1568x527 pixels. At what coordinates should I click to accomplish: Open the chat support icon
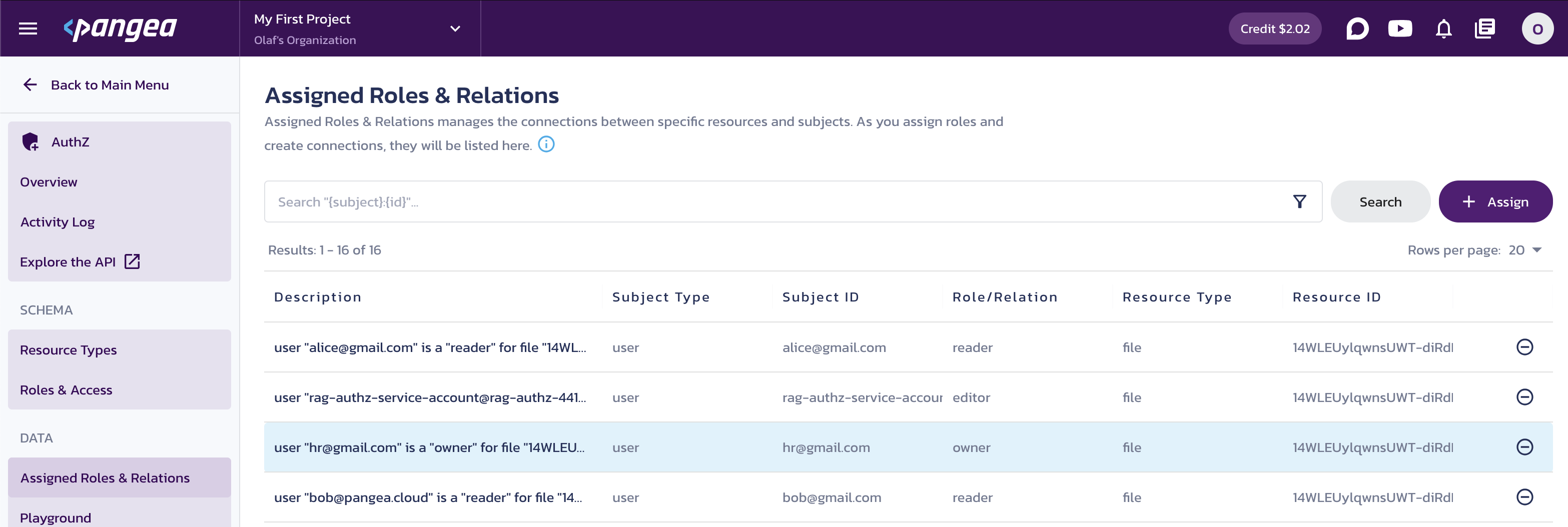click(x=1357, y=28)
